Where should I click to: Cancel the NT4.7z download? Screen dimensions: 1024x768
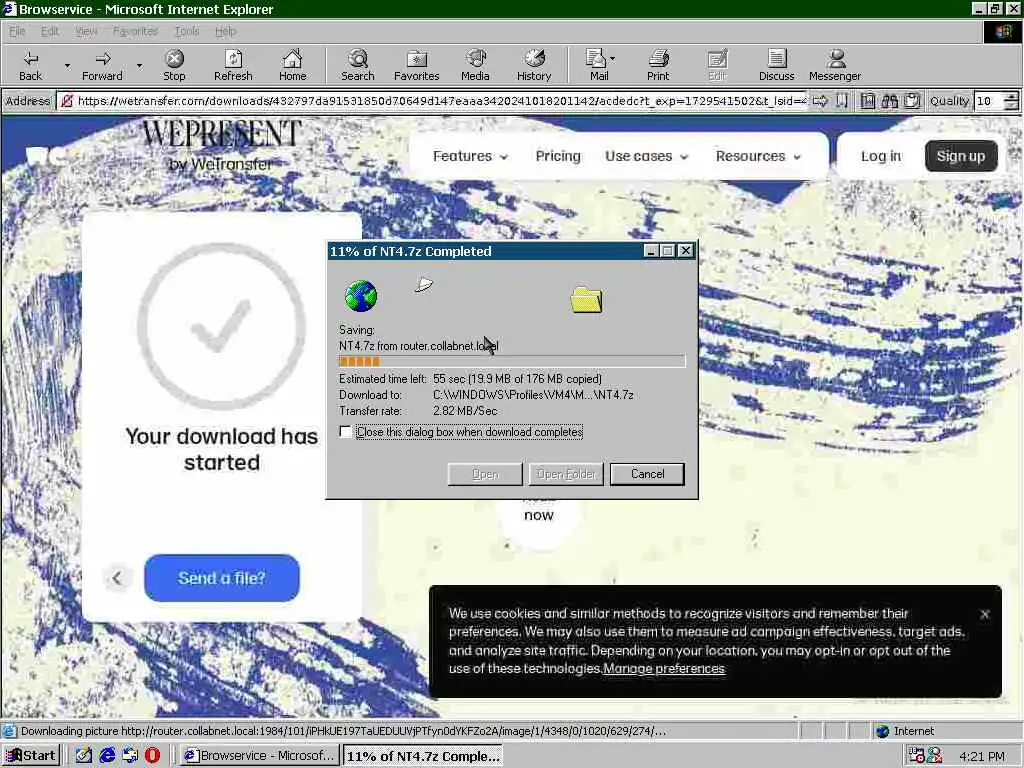[647, 474]
